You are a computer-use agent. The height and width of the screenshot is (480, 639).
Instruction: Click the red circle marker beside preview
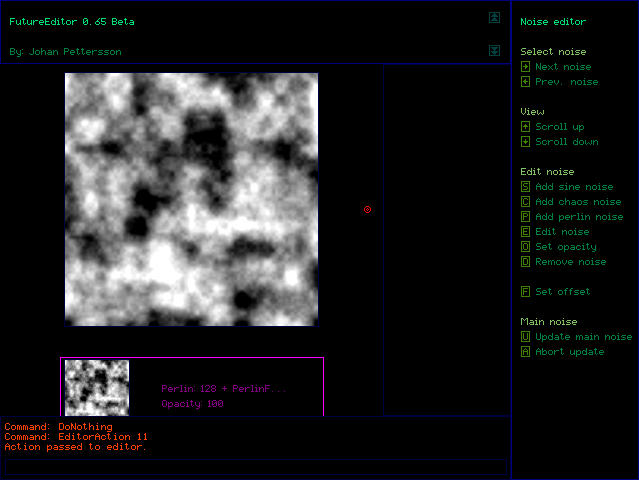click(367, 209)
